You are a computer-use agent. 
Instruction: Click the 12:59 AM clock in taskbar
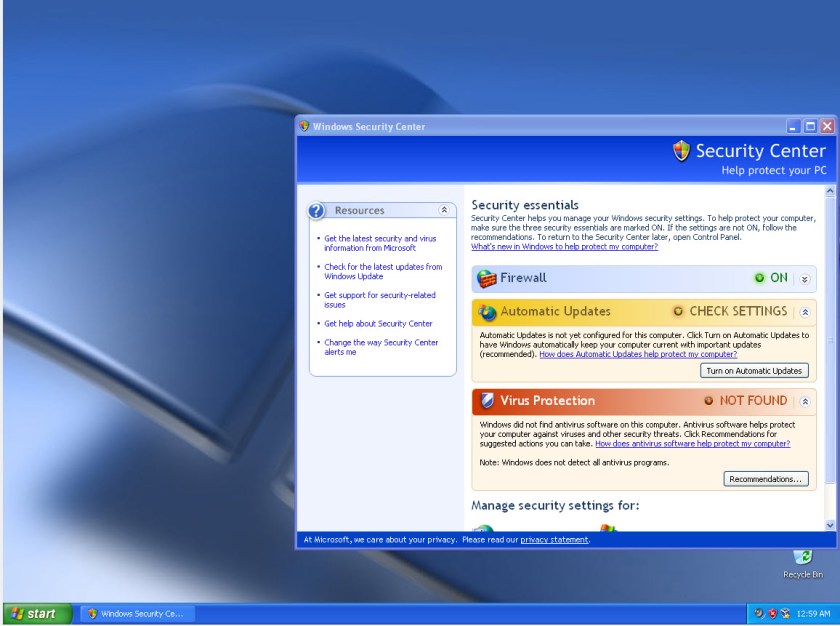pos(813,614)
